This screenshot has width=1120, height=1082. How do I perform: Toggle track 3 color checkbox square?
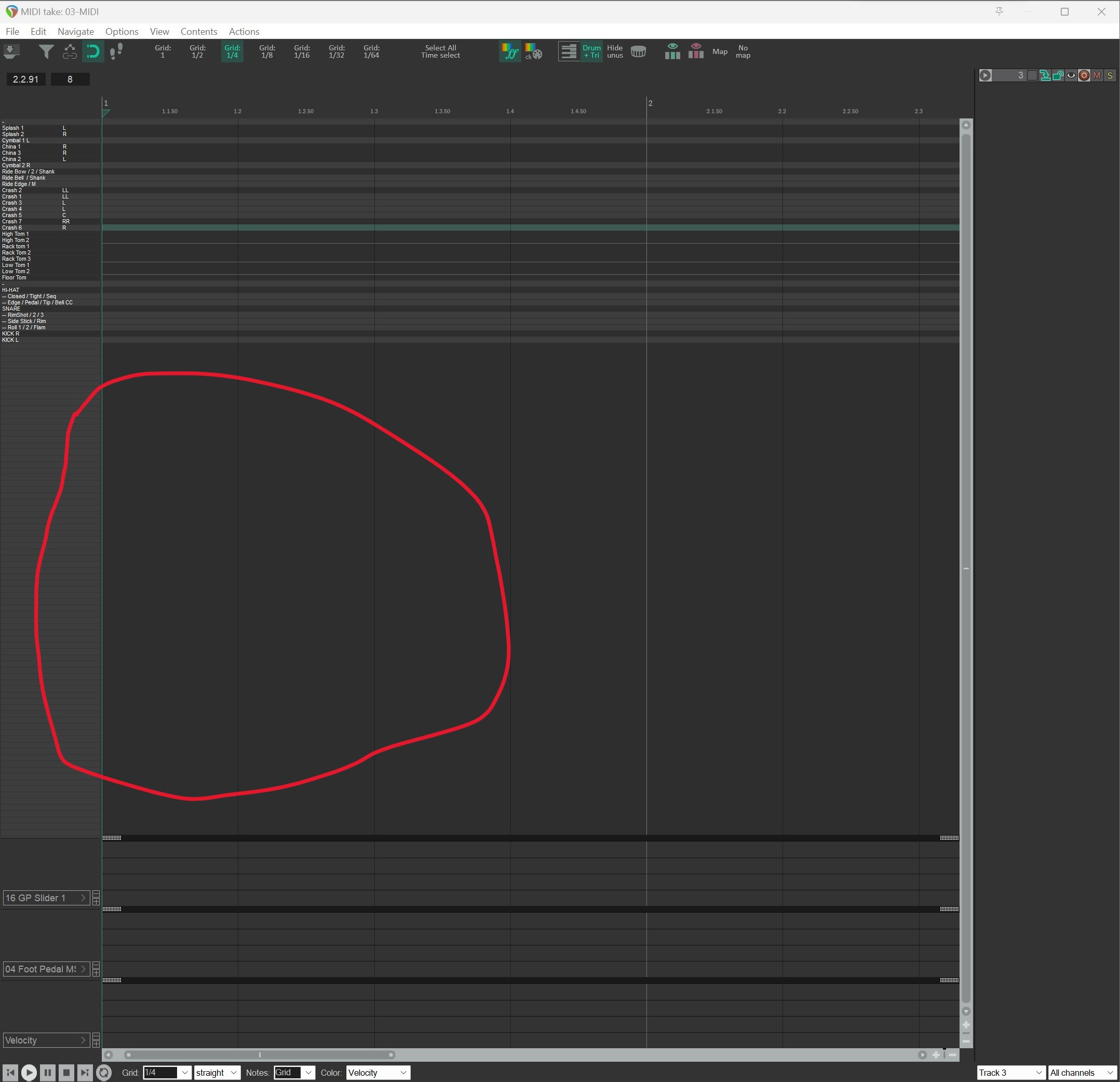coord(1032,75)
